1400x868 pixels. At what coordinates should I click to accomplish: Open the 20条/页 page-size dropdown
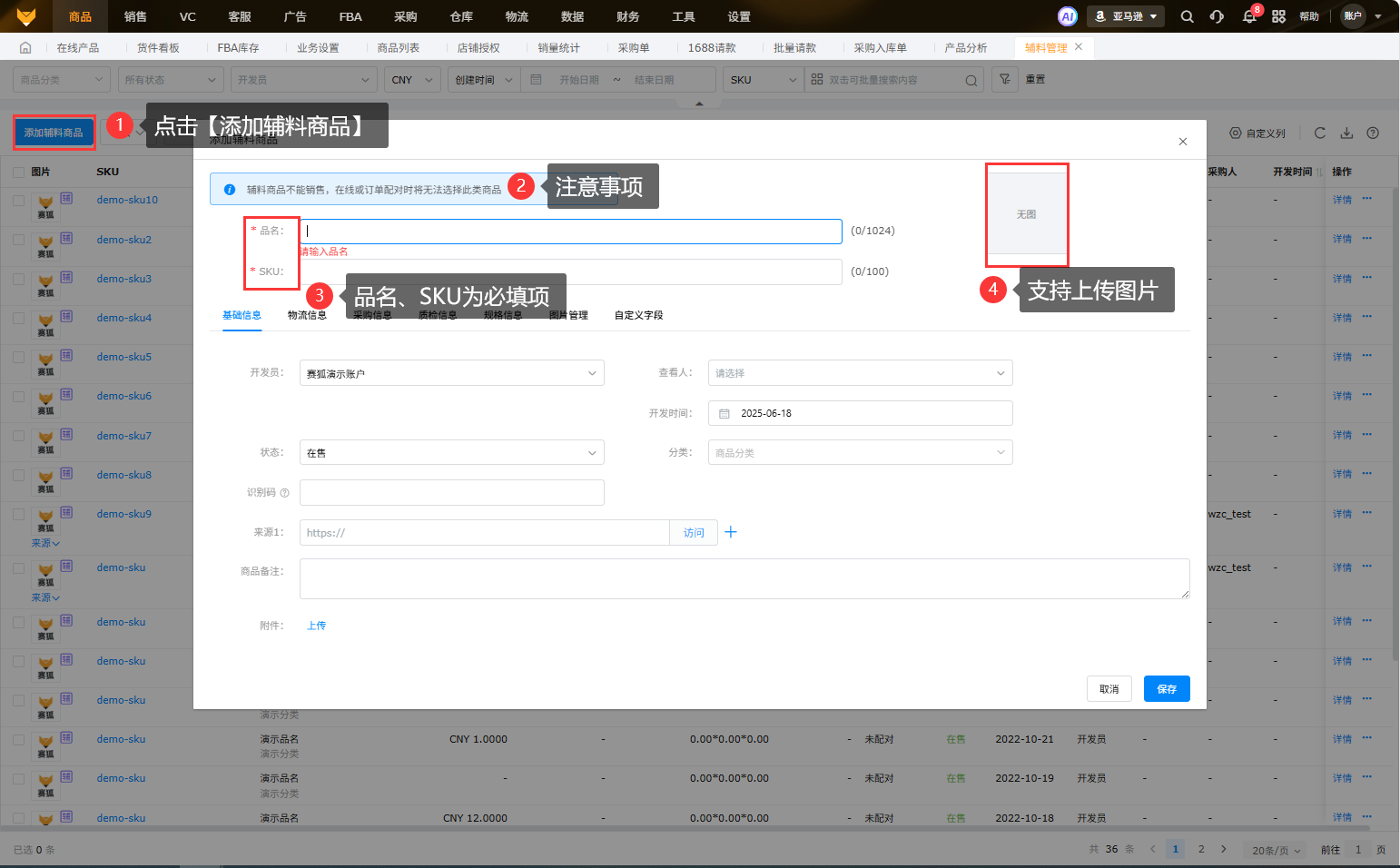point(1276,850)
